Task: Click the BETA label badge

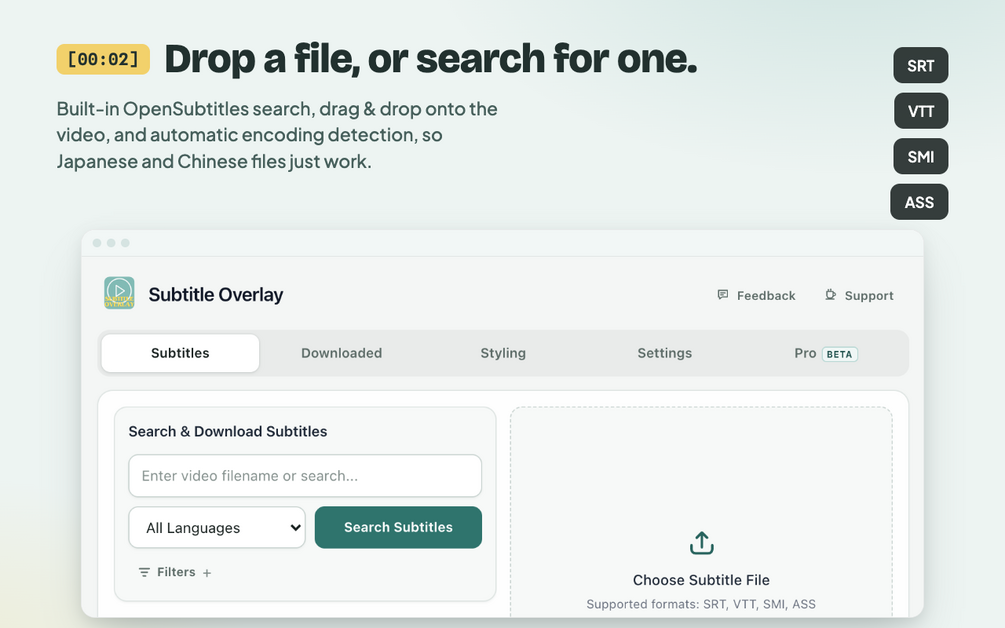Action: pyautogui.click(x=840, y=354)
